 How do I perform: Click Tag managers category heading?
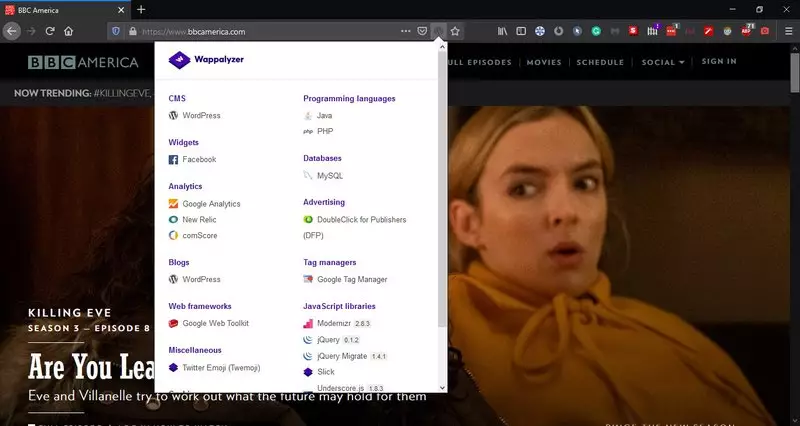330,262
